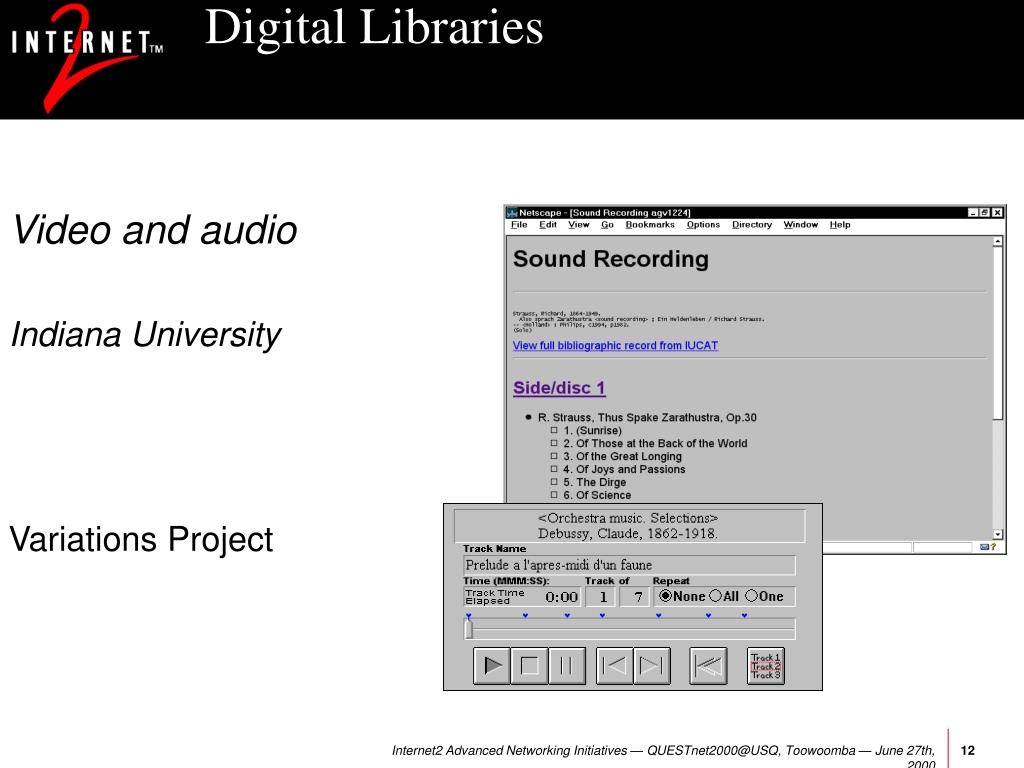
Task: Open the Help menu in Netscape
Action: tap(840, 225)
